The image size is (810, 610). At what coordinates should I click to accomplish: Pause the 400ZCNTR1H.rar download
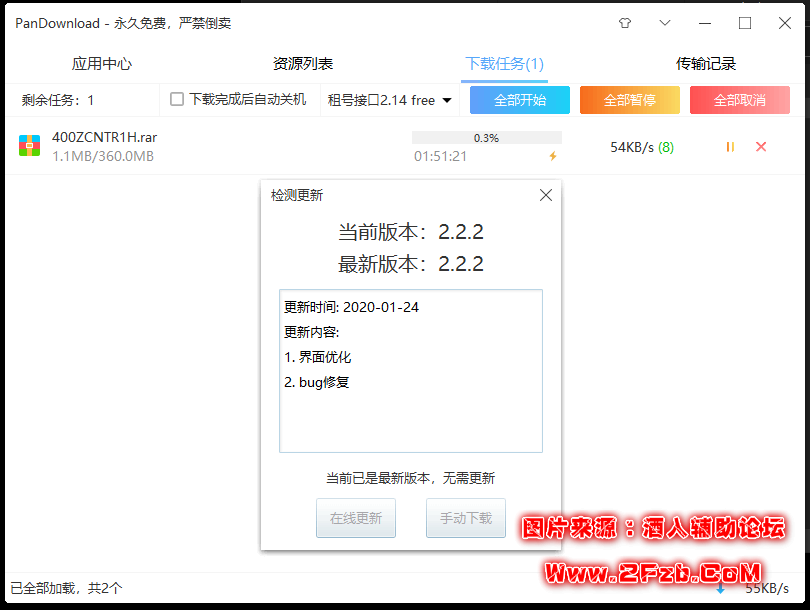coord(730,147)
